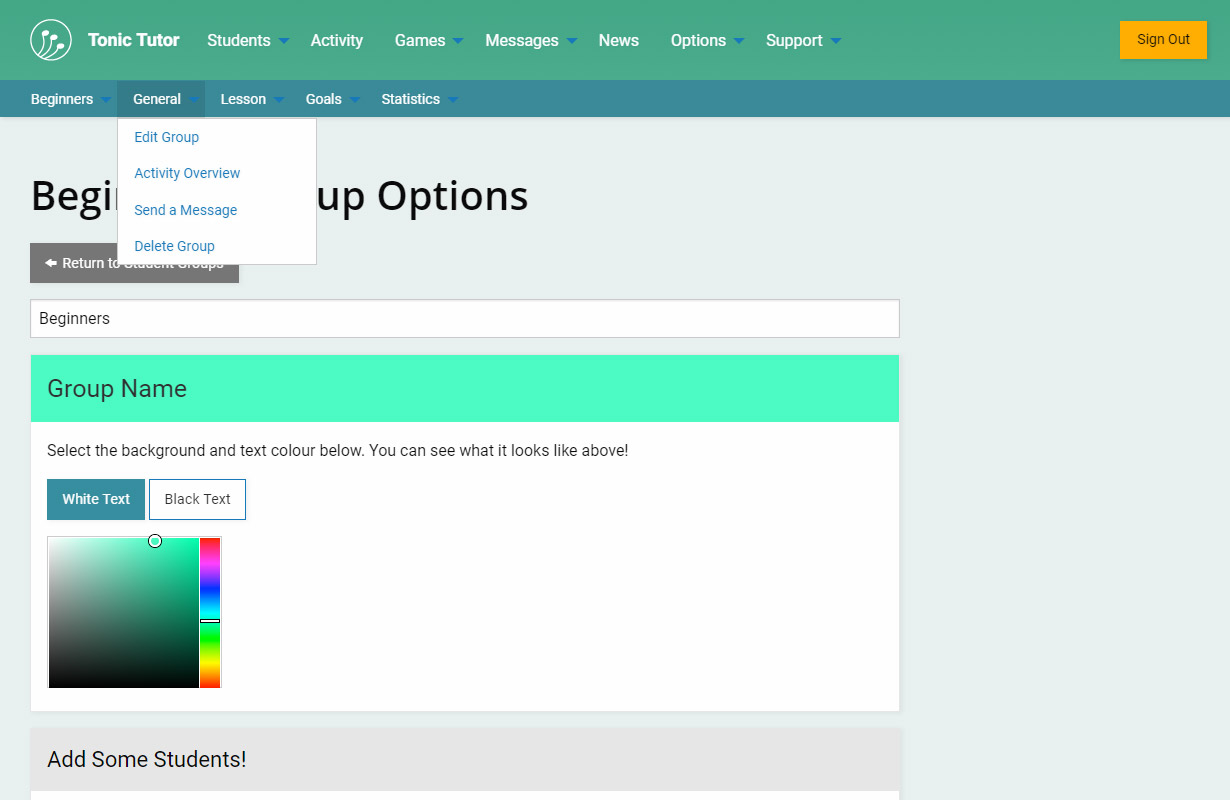
Task: Click the Games dropdown arrow icon
Action: pos(458,41)
